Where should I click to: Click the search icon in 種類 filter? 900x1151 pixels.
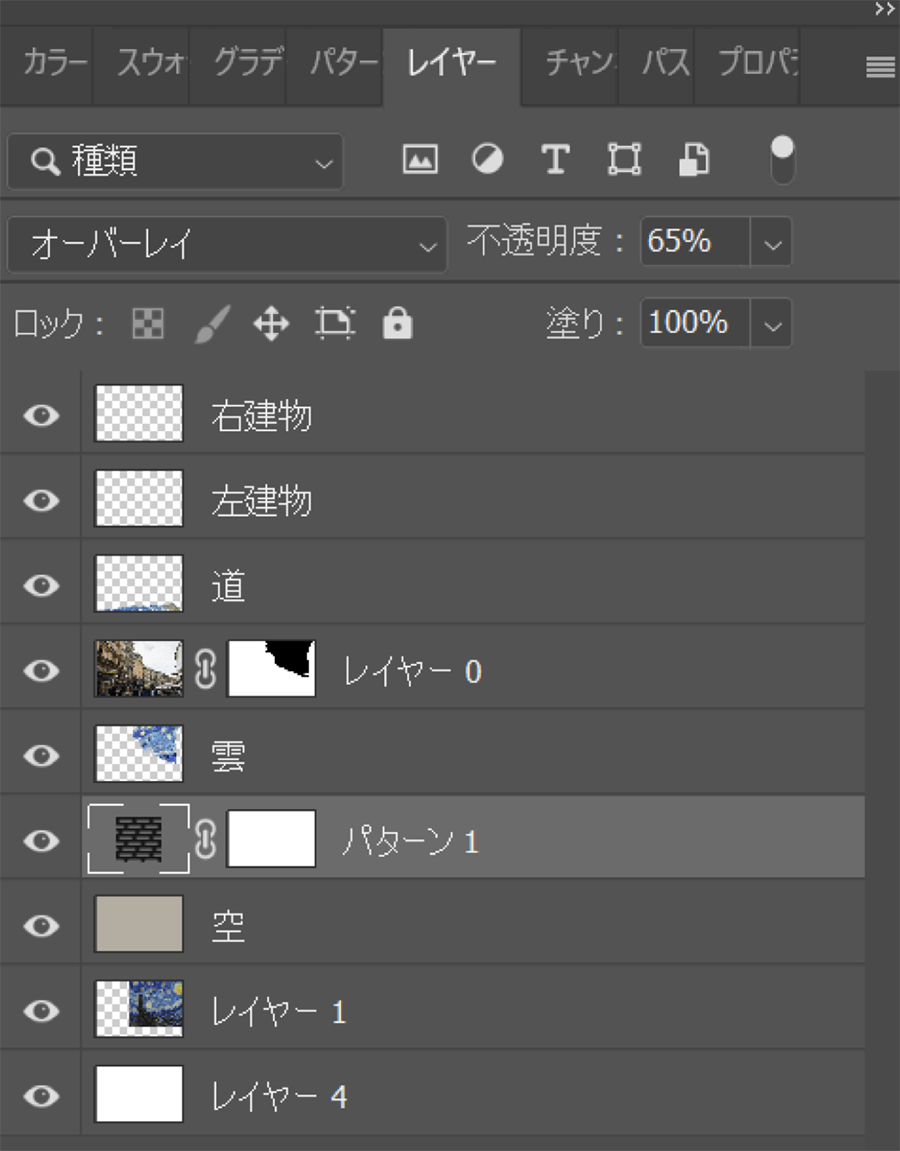(45, 161)
